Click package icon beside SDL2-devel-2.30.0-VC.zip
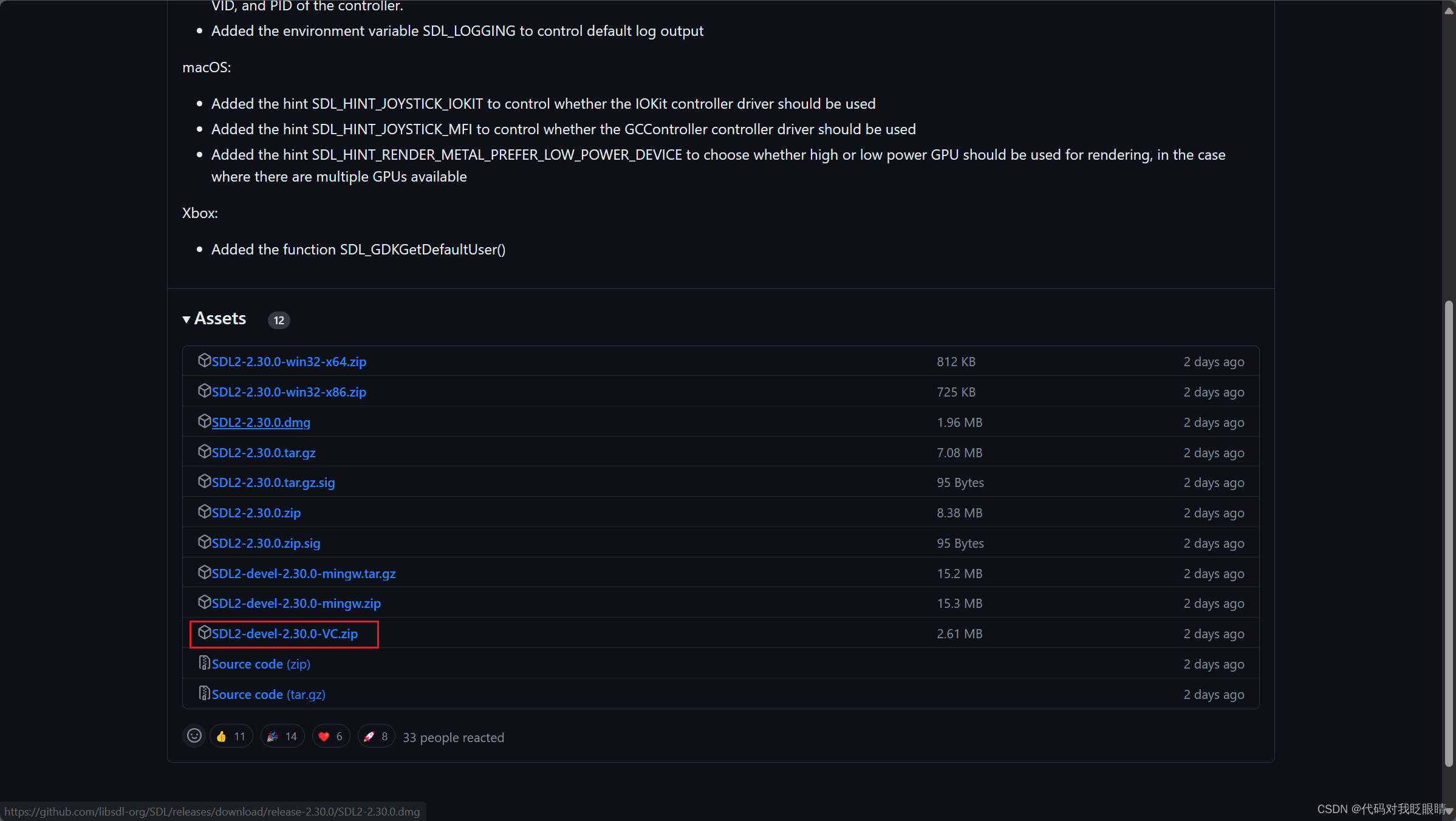Viewport: 1456px width, 821px height. (204, 633)
